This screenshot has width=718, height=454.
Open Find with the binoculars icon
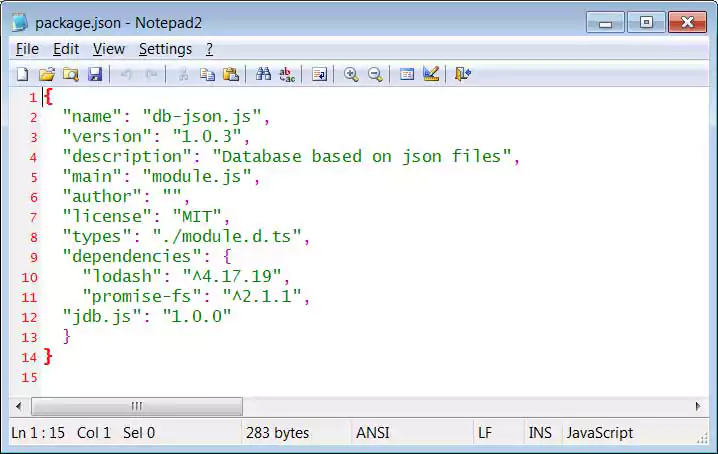(263, 74)
